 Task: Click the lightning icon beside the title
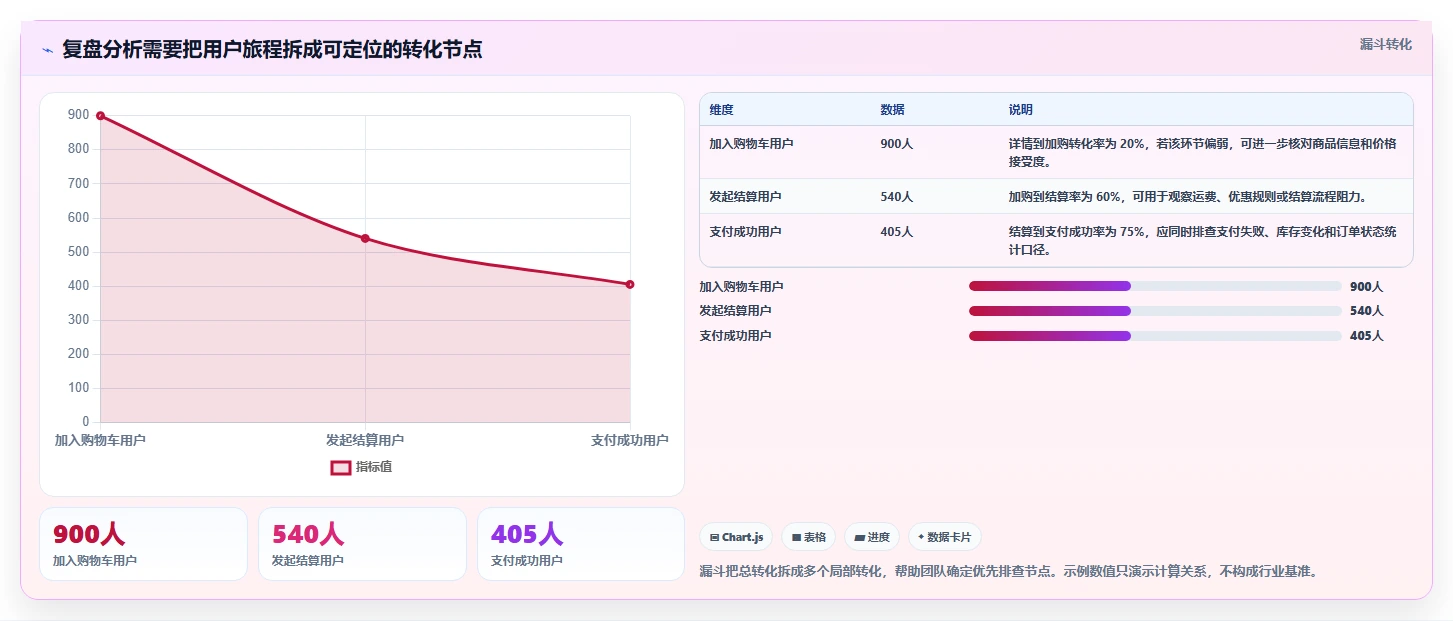[47, 50]
